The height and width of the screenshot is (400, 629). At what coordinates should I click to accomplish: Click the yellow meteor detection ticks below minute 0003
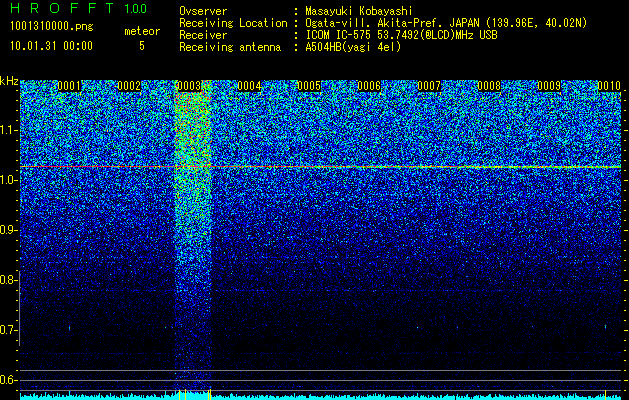point(194,395)
